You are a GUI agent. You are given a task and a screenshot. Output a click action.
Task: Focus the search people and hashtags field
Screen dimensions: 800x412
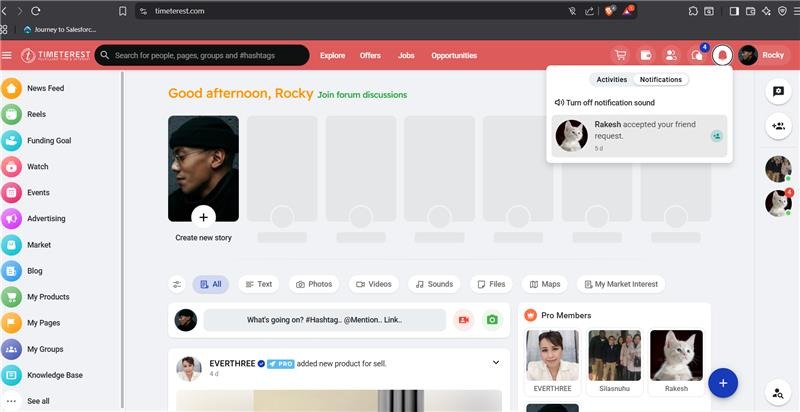pos(202,55)
